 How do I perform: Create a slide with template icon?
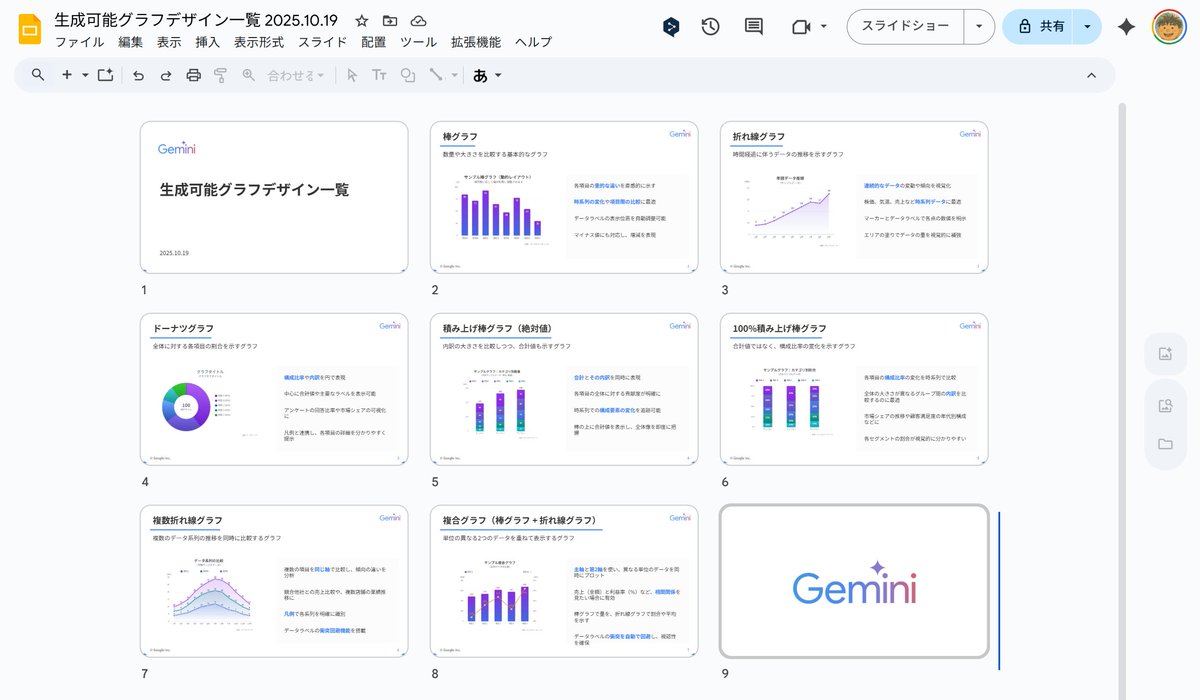105,75
